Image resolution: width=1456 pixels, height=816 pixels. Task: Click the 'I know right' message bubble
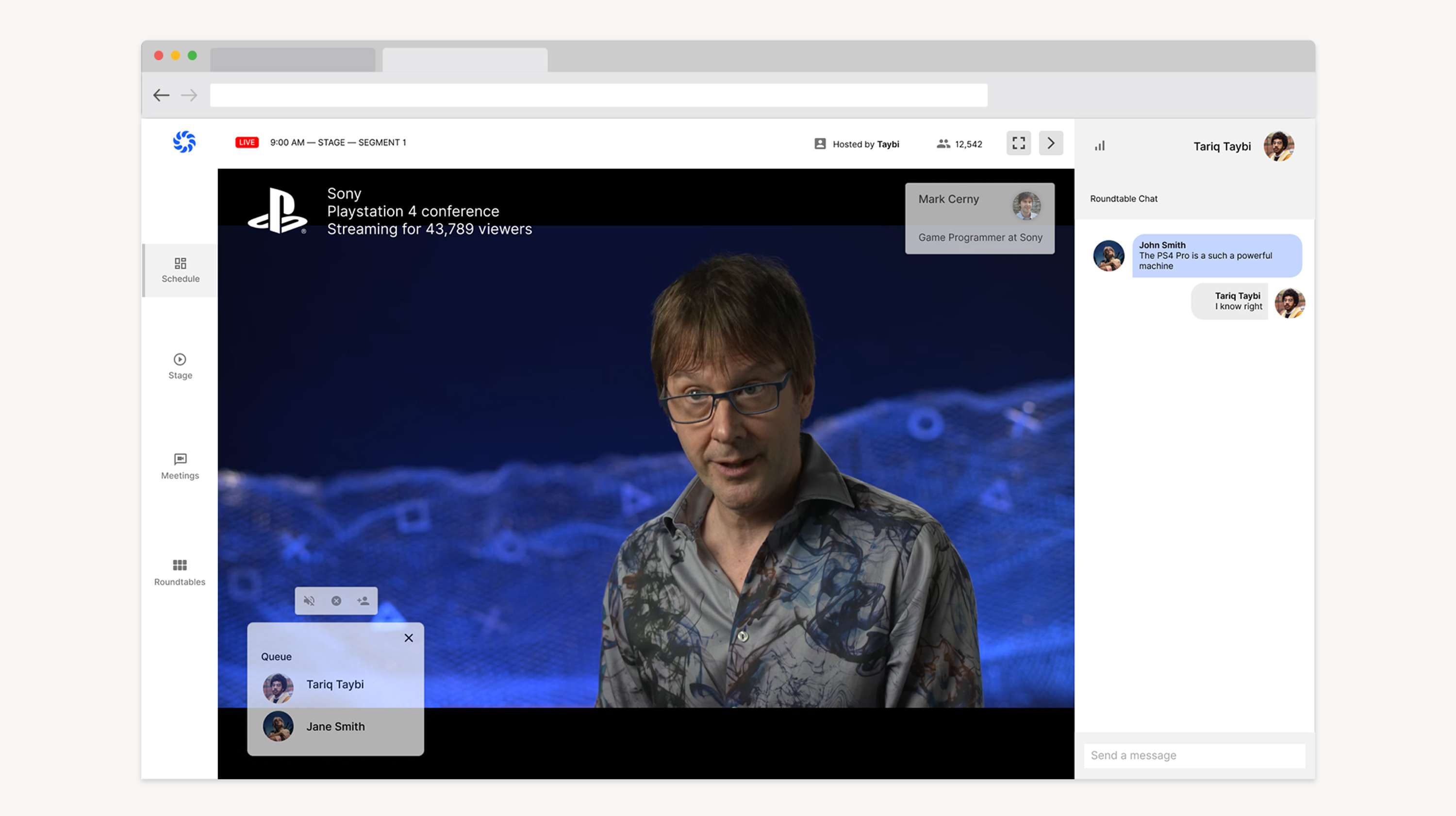point(1229,301)
